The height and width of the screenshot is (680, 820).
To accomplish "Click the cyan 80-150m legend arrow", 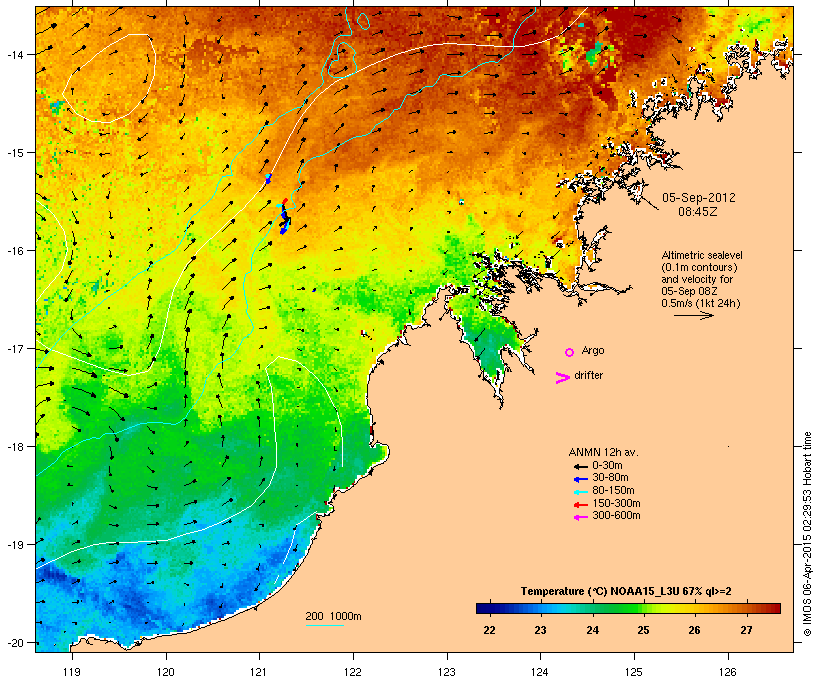I will pos(580,492).
